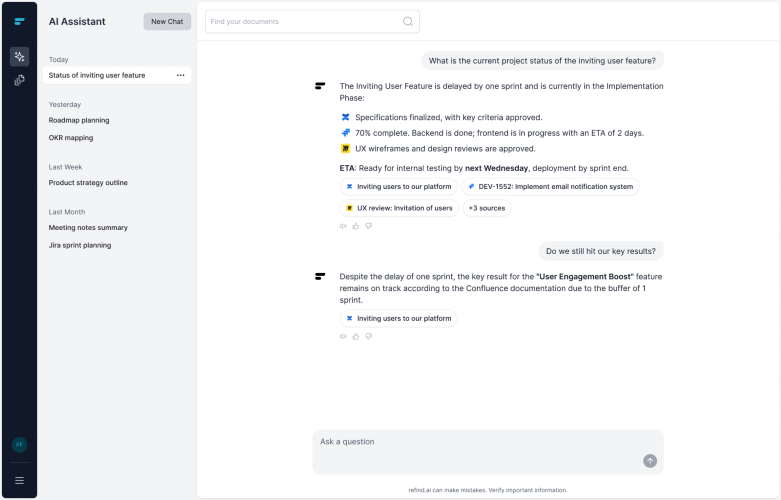This screenshot has width=781, height=500.
Task: Click the Yesterday section label
Action: click(65, 105)
